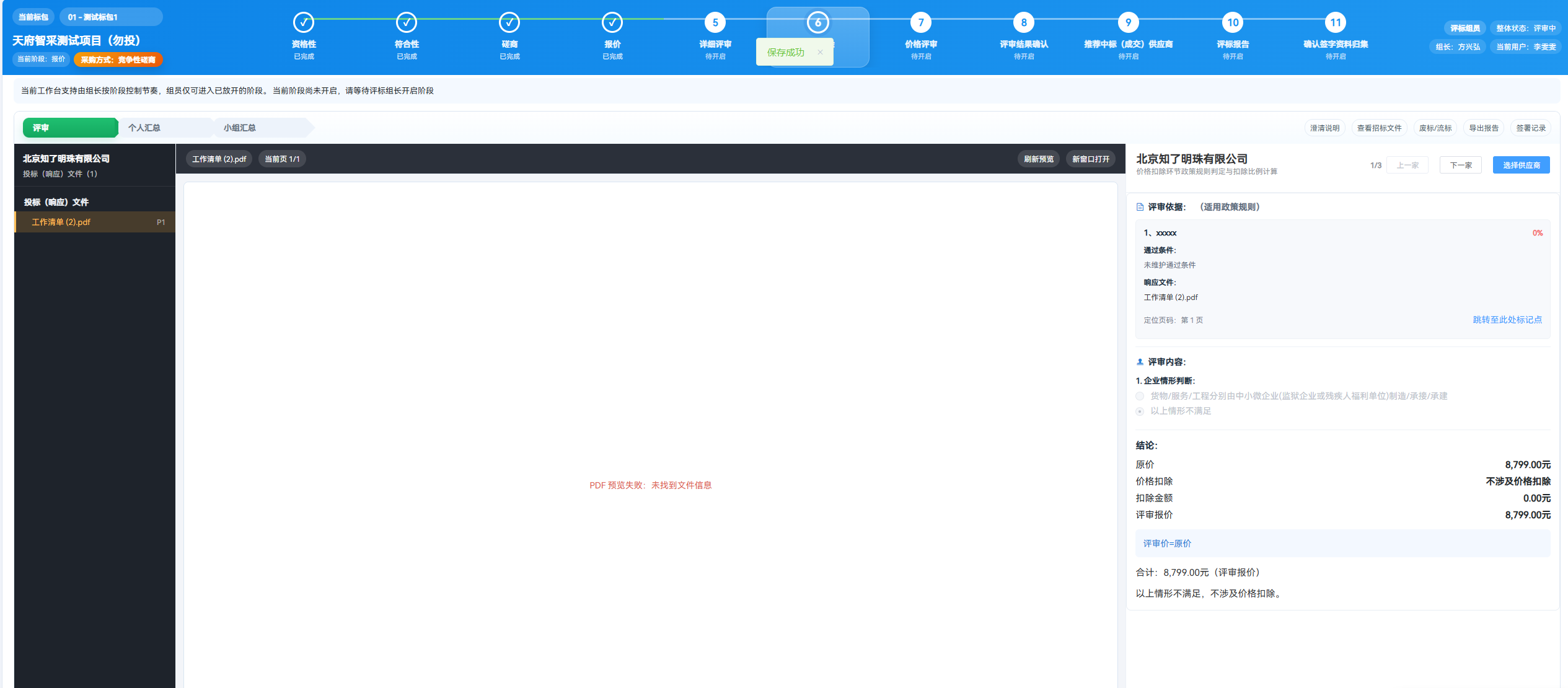
Task: Click 新窗口打开 in PDF toolbar
Action: 1091,159
